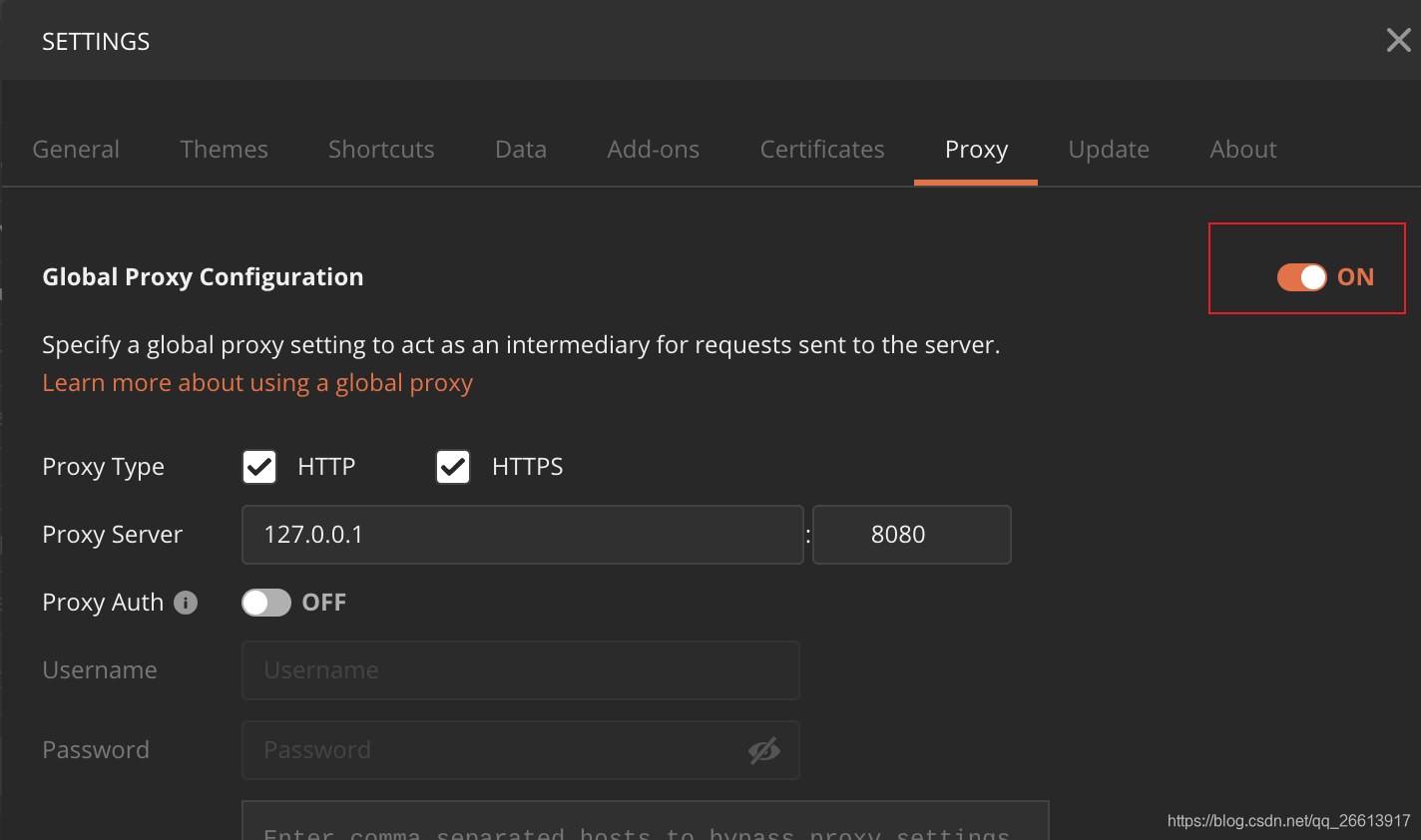
Task: Click the proxy server address field 127.0.0.1
Action: click(523, 535)
